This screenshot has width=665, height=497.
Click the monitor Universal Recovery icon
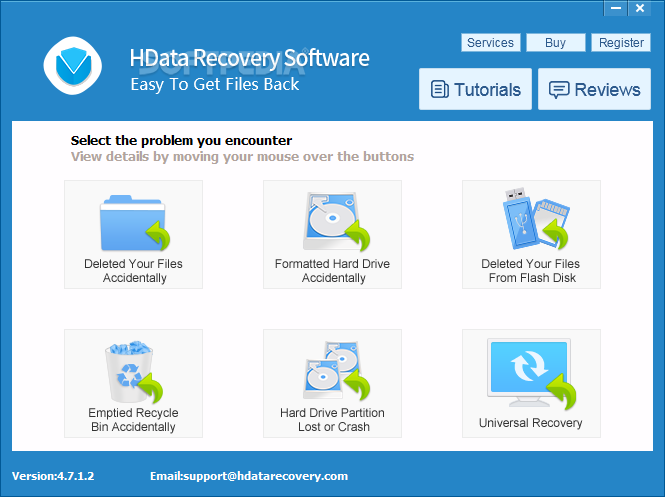(x=531, y=374)
